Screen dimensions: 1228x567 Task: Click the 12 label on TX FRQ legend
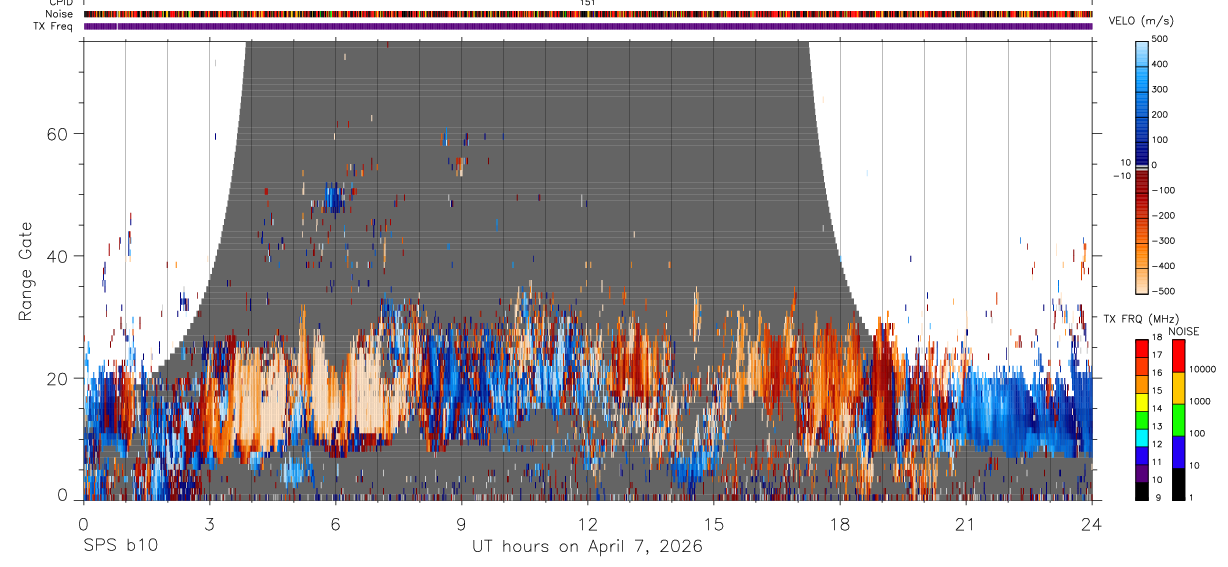pos(1159,444)
